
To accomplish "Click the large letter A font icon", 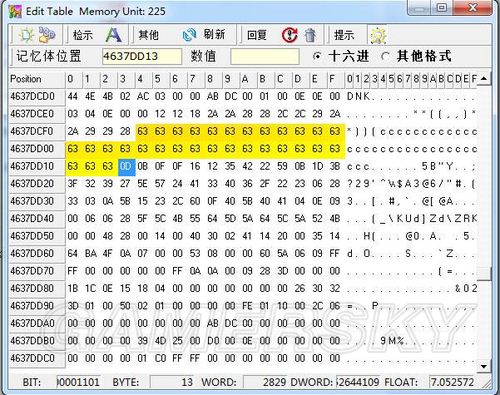I will tap(113, 35).
